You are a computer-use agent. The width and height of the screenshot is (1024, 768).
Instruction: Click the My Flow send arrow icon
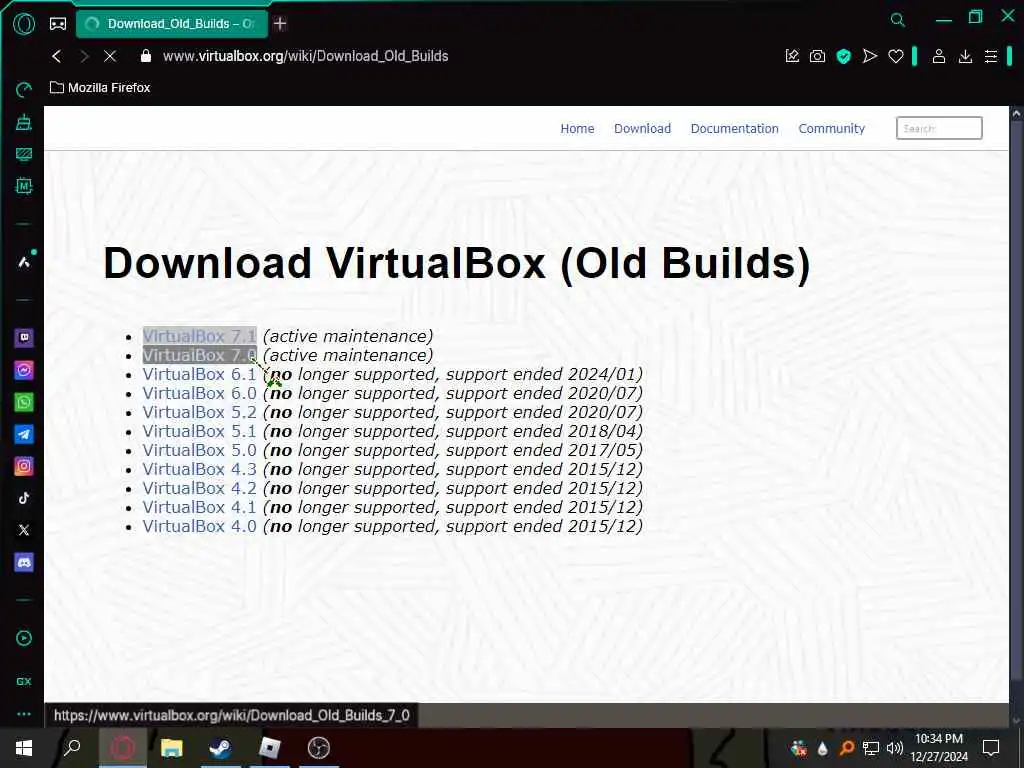click(869, 56)
